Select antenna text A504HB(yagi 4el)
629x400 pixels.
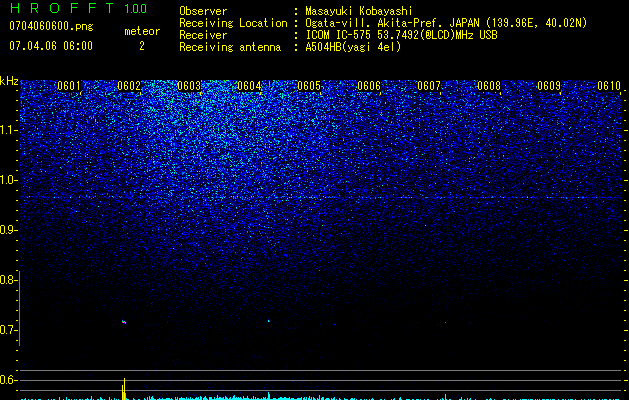(x=353, y=47)
